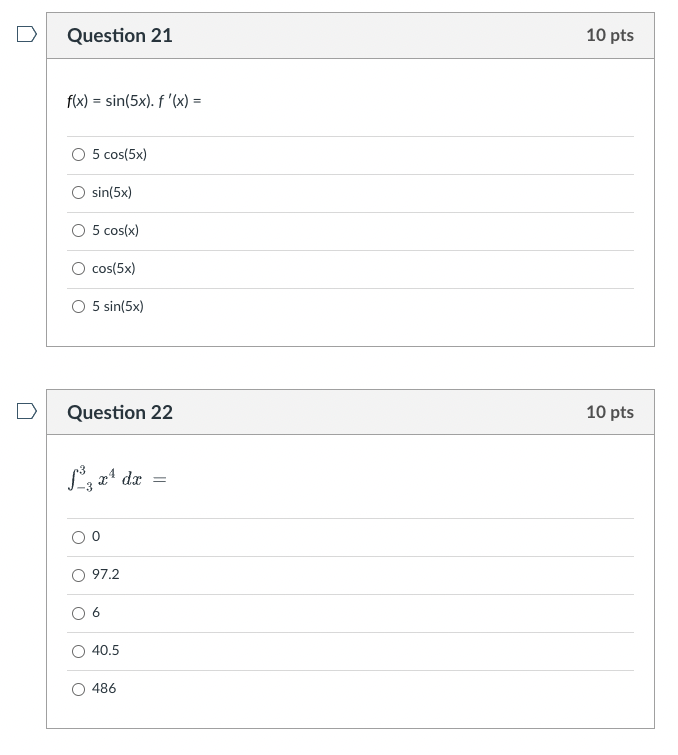Viewport: 678px width, 755px height.
Task: Select the 40.5 radio button
Action: [x=78, y=651]
